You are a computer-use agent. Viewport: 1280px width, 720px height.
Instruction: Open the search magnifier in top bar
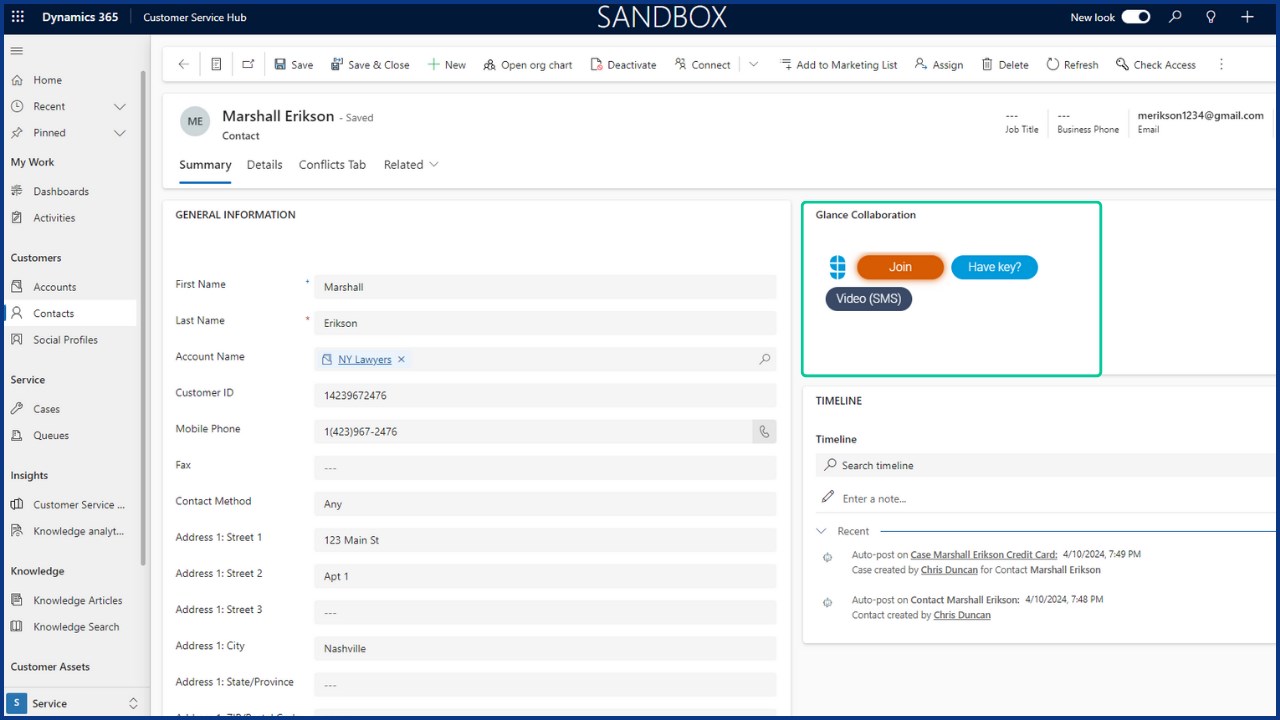point(1176,17)
